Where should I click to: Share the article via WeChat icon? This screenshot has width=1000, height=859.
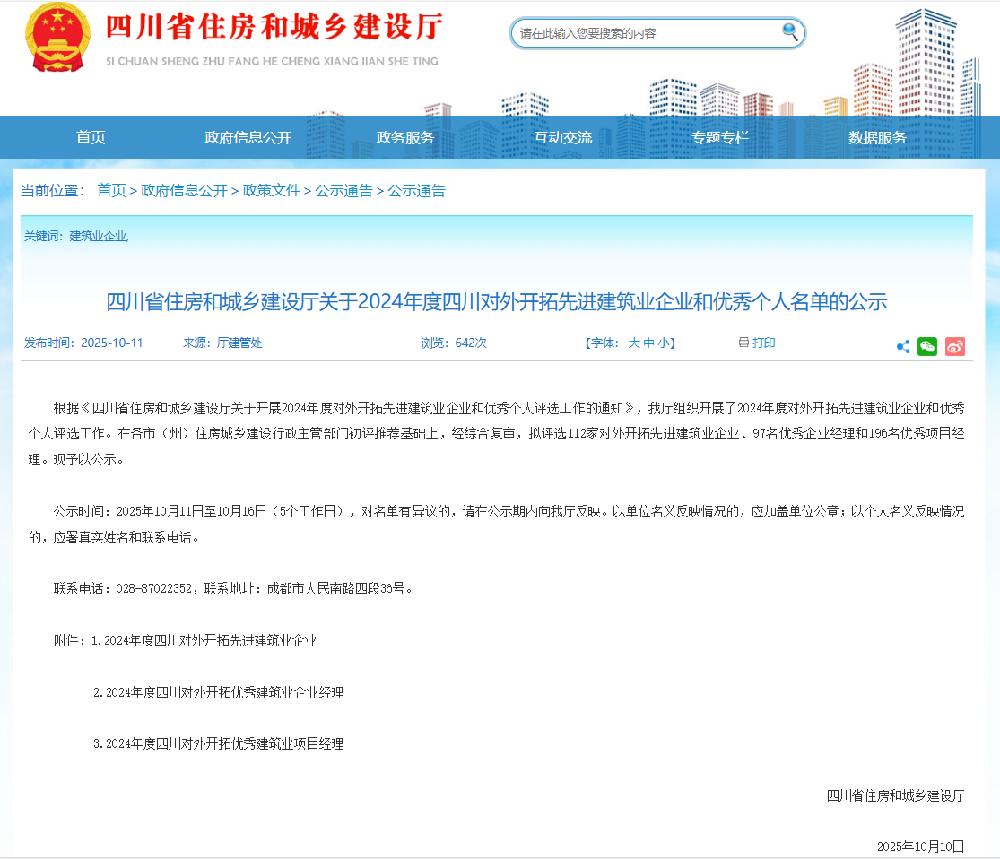click(x=927, y=344)
